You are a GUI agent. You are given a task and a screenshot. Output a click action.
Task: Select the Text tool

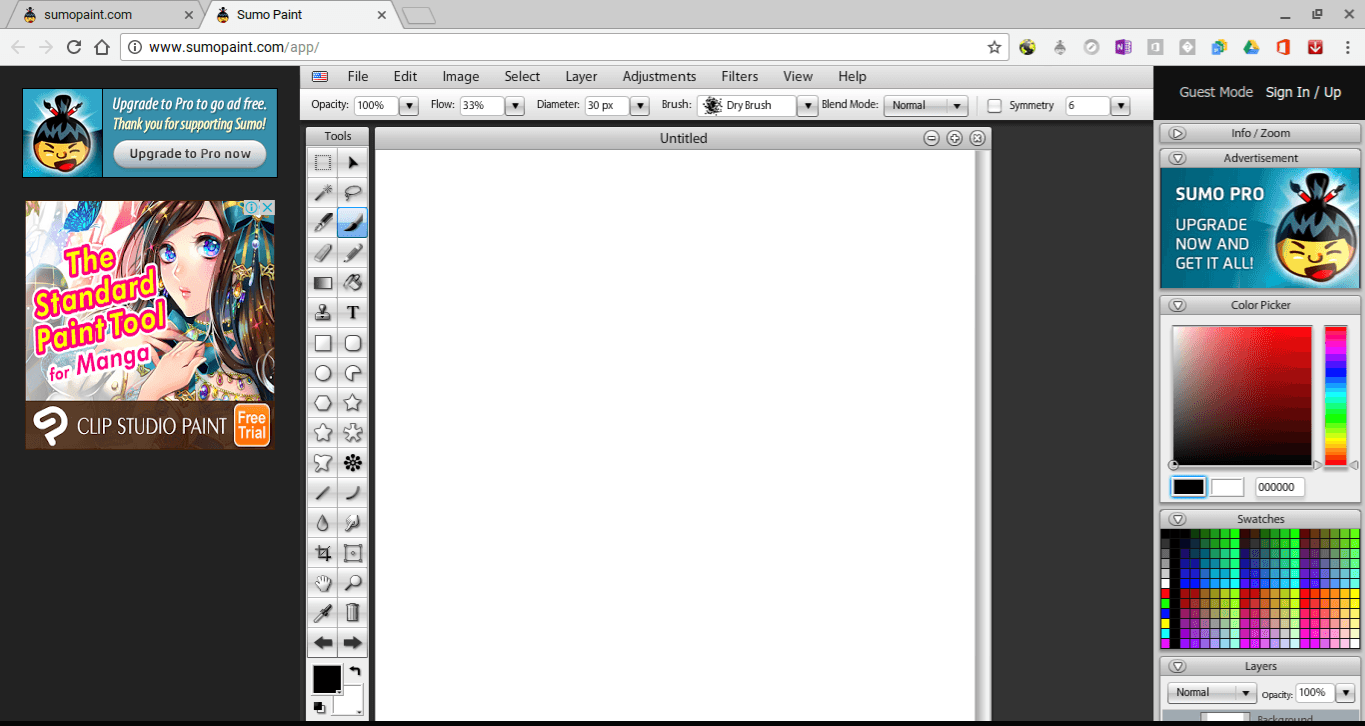(353, 313)
